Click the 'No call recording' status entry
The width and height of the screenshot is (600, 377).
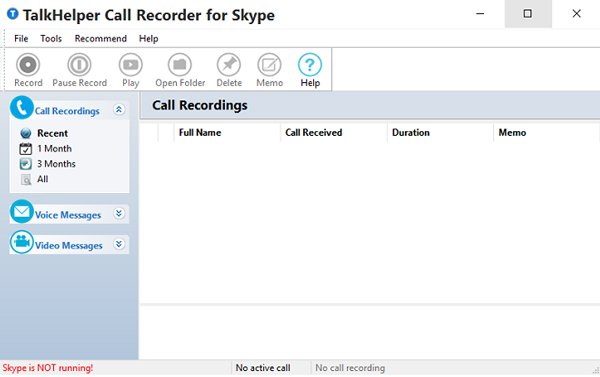pyautogui.click(x=350, y=368)
